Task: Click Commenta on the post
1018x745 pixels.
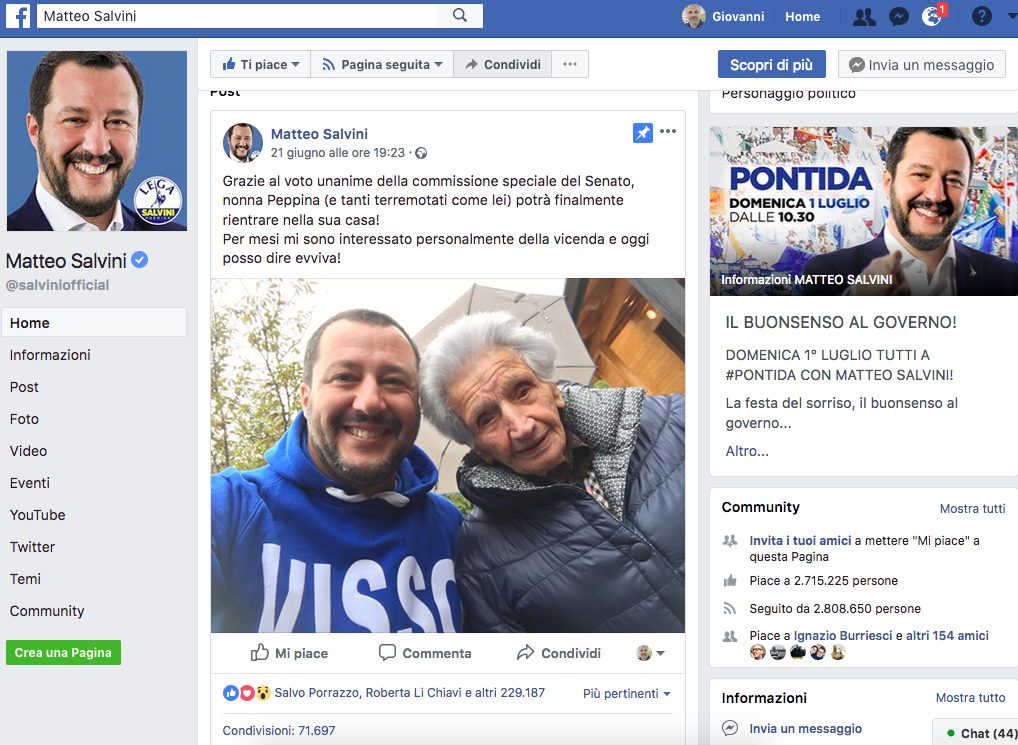Action: tap(425, 653)
